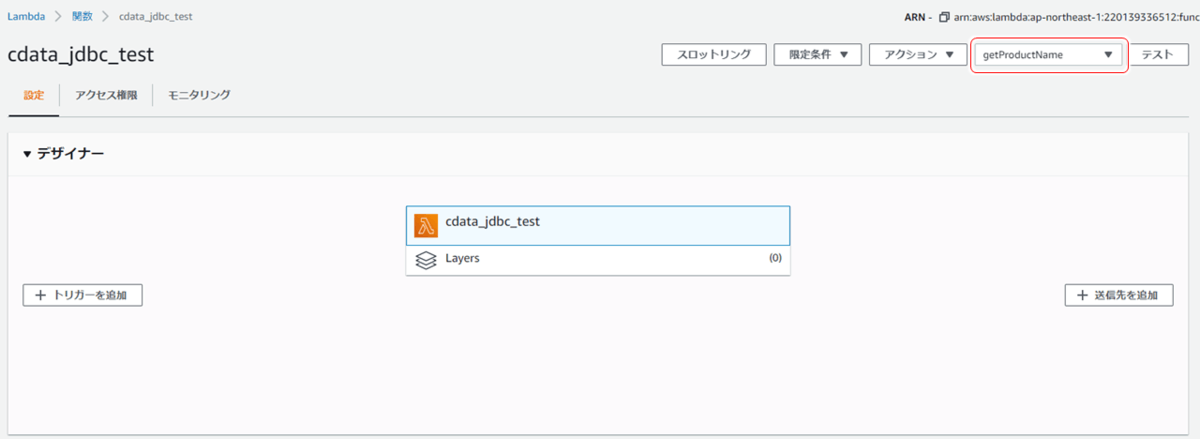Go to Lambda in the breadcrumb
The height and width of the screenshot is (439, 1200).
point(25,18)
